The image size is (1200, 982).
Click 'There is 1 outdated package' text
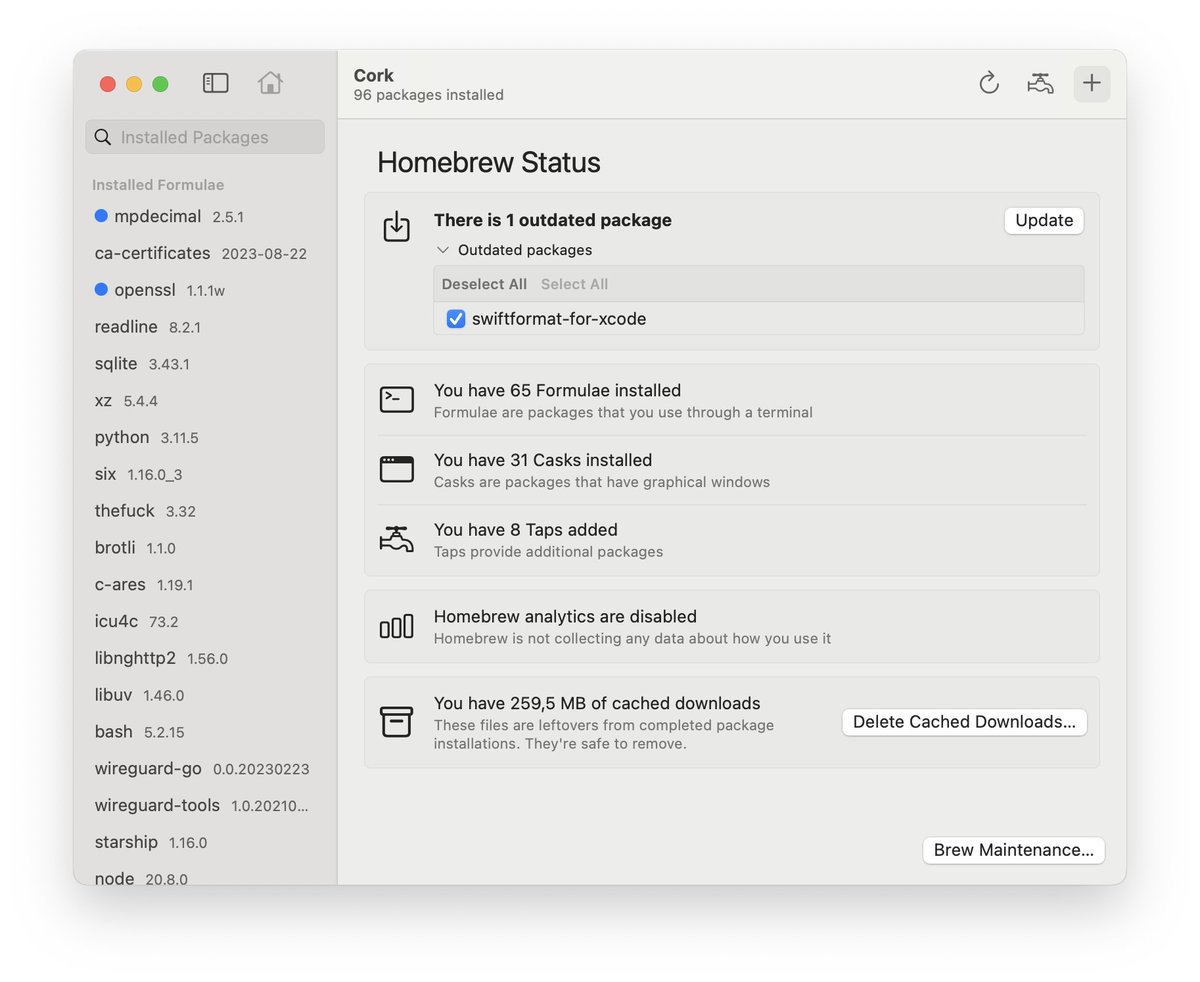[x=553, y=220]
